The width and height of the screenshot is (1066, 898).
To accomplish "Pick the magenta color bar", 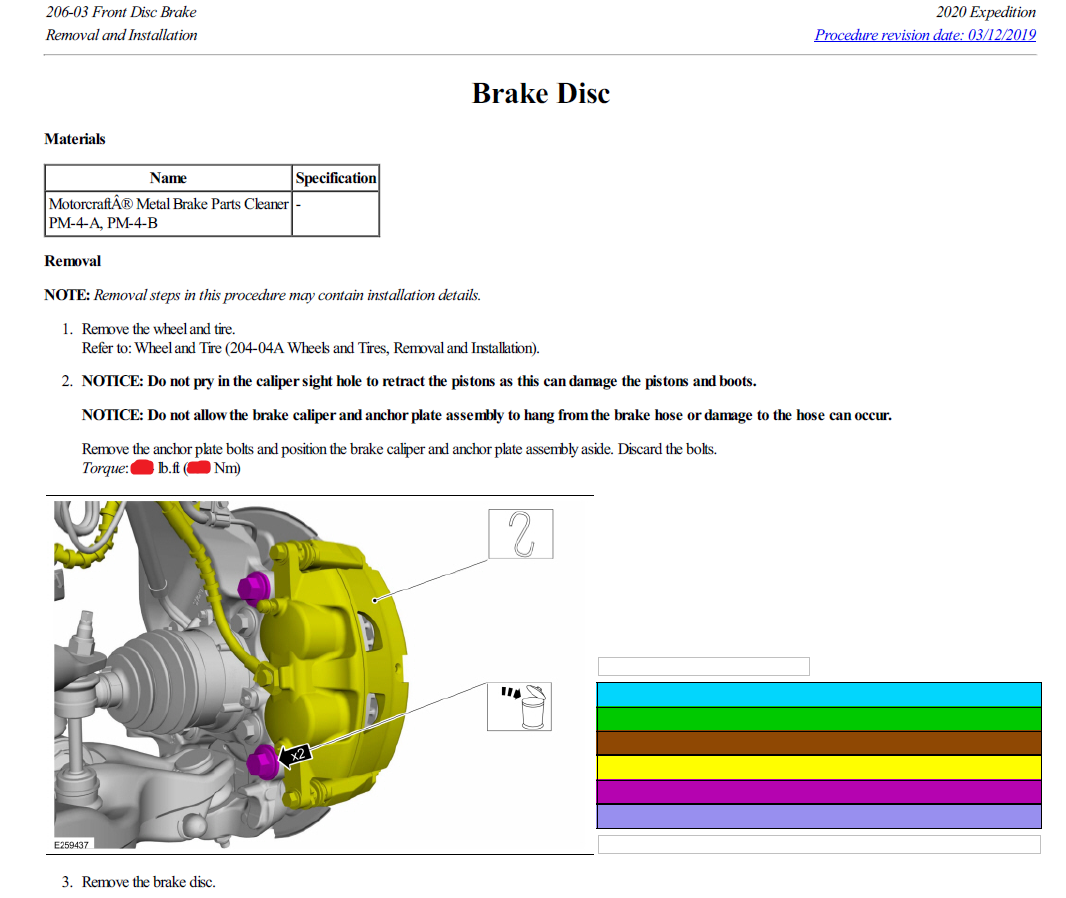I will pyautogui.click(x=818, y=792).
